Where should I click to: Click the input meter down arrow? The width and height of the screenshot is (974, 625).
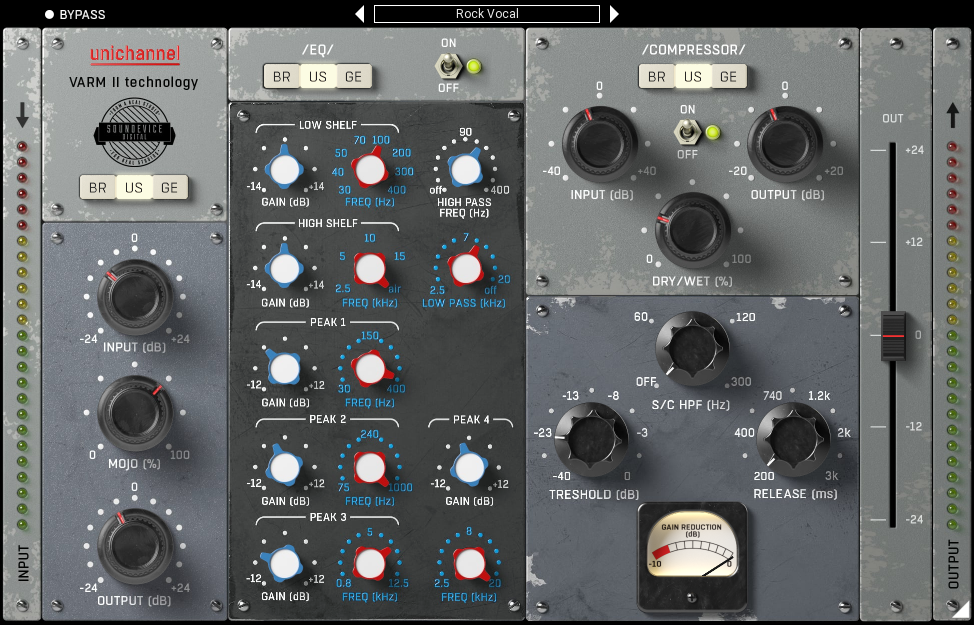[22, 115]
